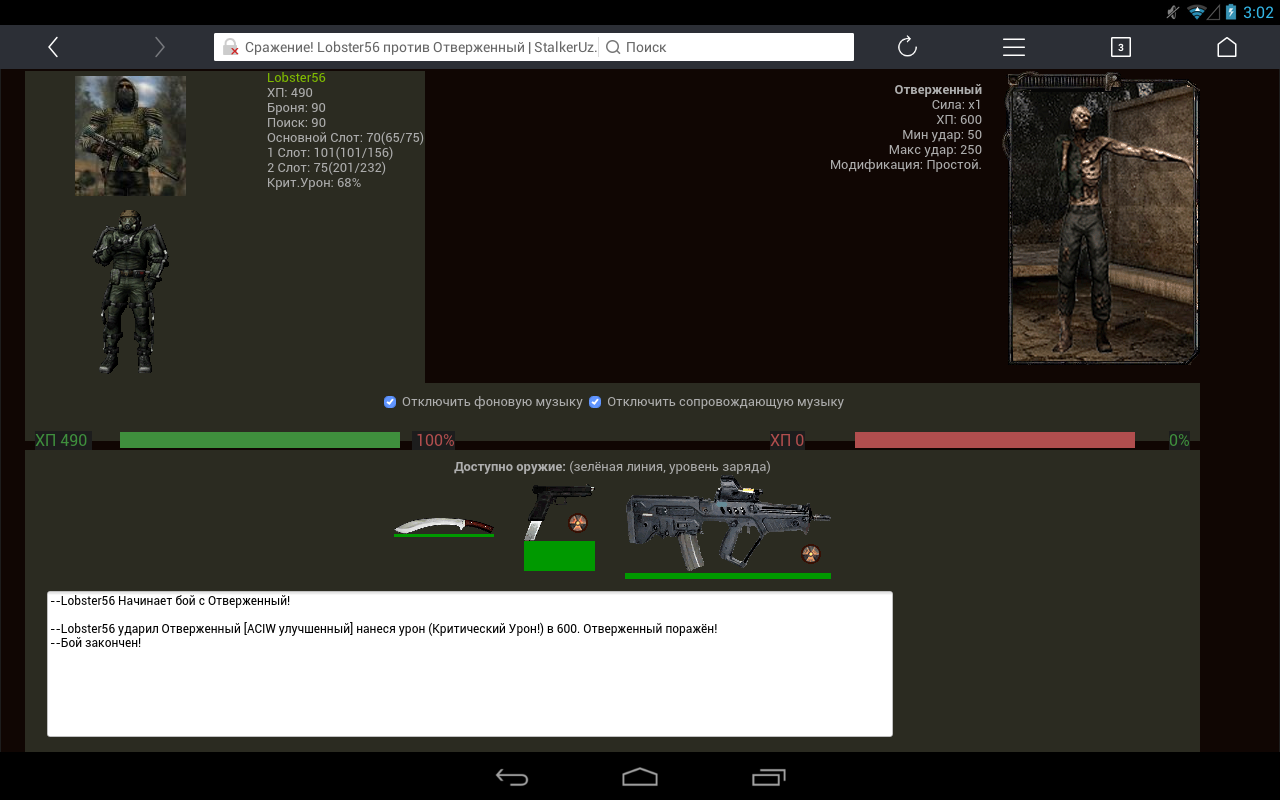Tap radiation badge on the rifle
This screenshot has width=1280, height=800.
point(811,554)
